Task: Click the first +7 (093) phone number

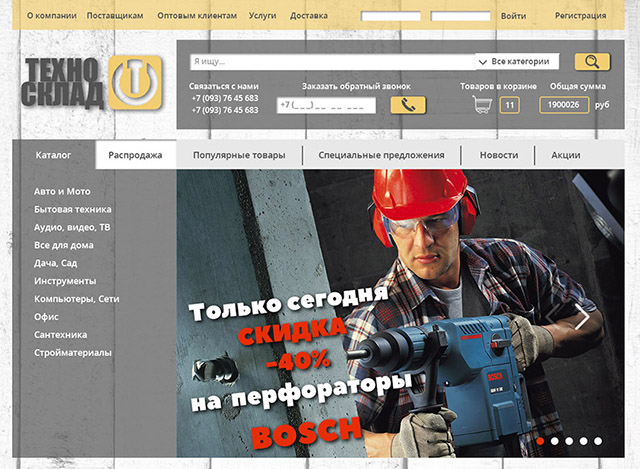Action: (x=225, y=98)
